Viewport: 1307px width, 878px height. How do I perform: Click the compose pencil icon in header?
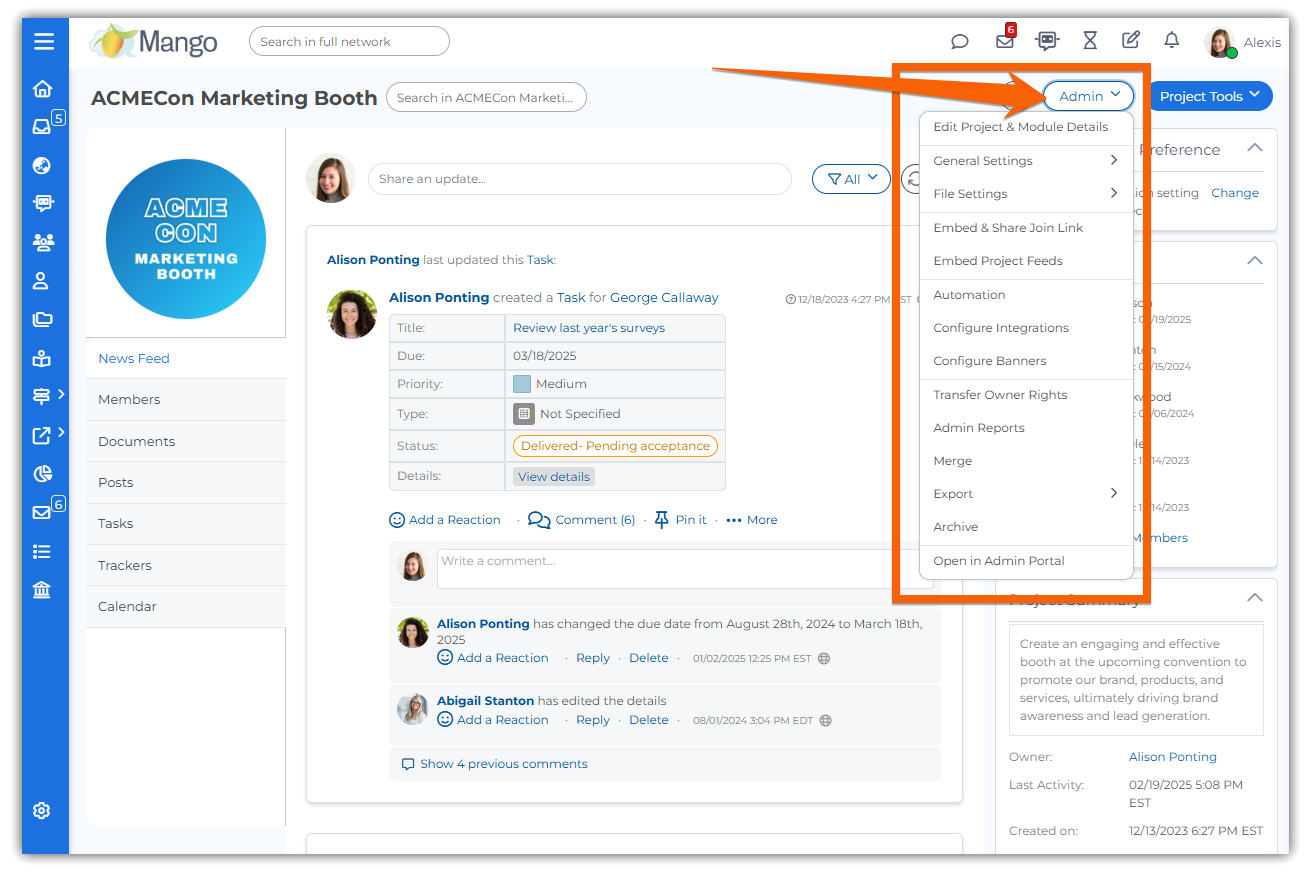1131,41
